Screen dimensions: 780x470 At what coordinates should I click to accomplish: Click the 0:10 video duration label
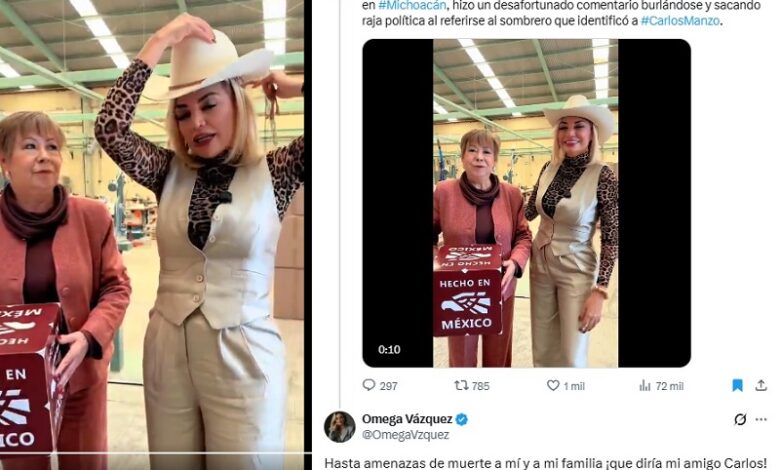pyautogui.click(x=389, y=350)
